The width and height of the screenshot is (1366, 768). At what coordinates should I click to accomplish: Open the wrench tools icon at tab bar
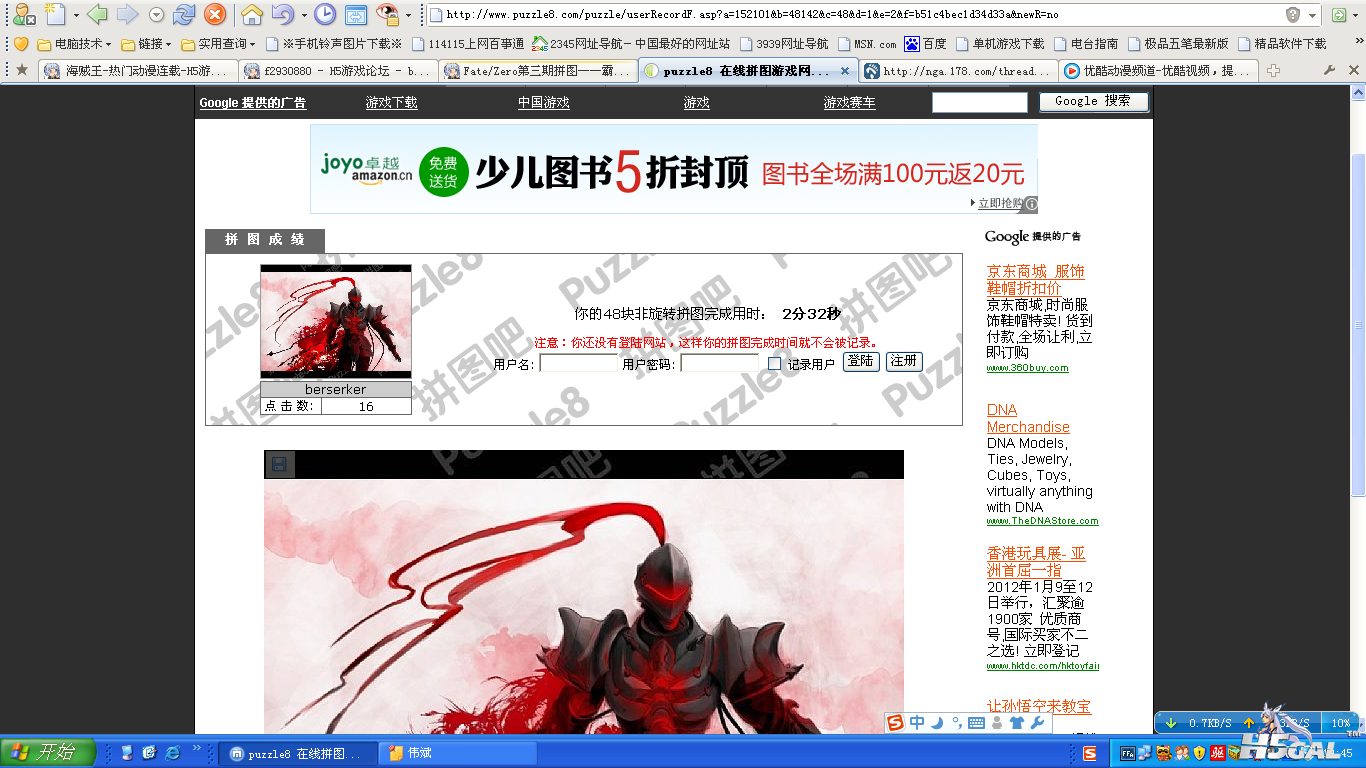click(1329, 71)
